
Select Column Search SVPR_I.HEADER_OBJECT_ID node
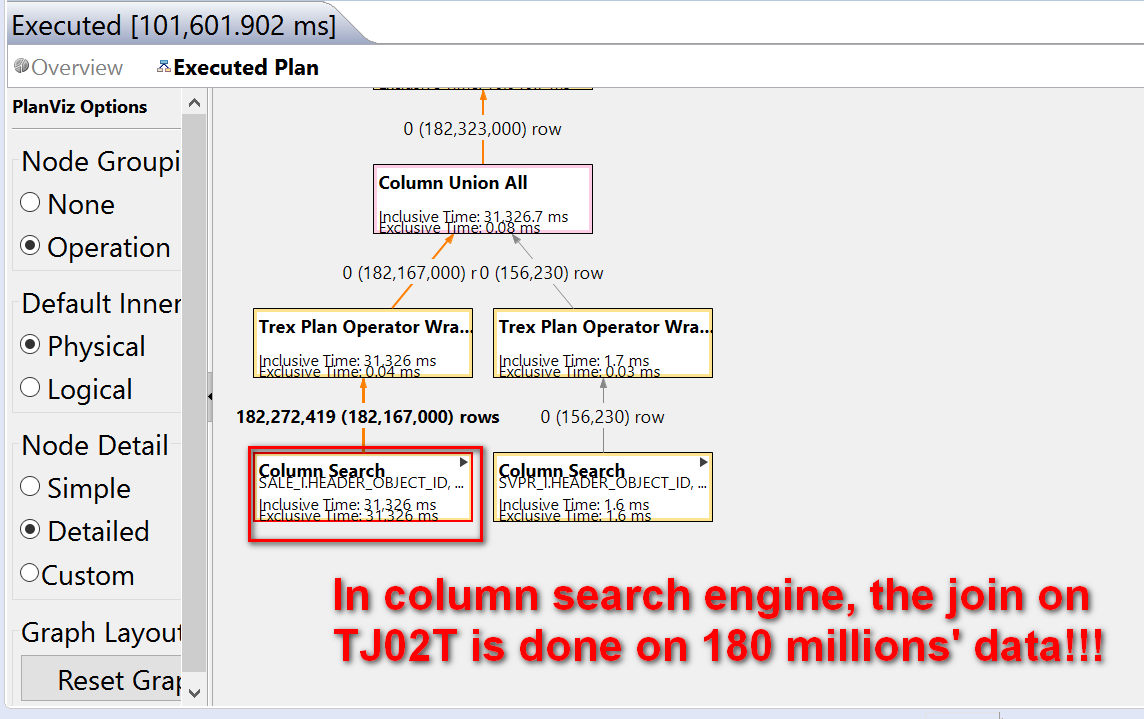(603, 487)
